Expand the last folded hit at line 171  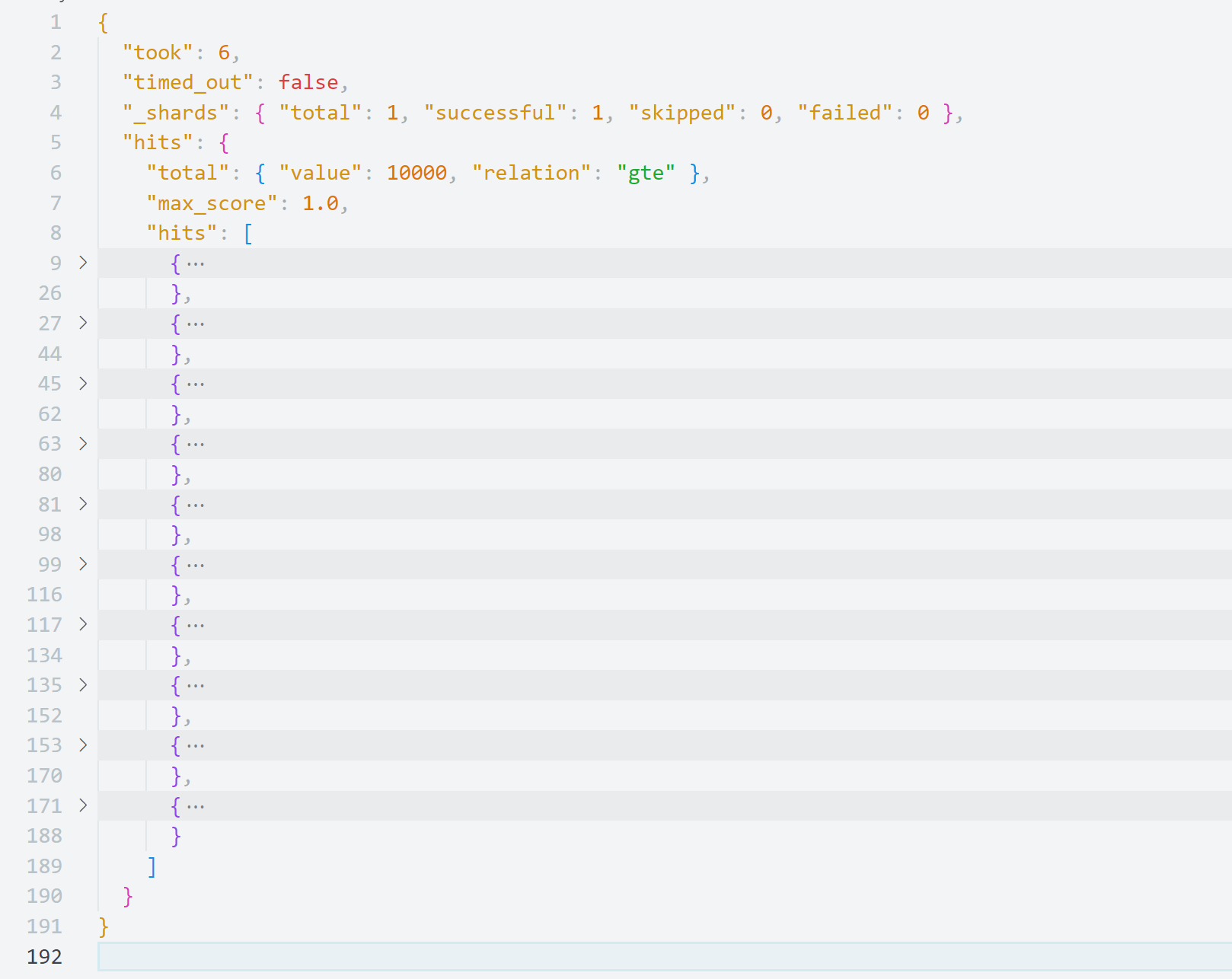83,805
